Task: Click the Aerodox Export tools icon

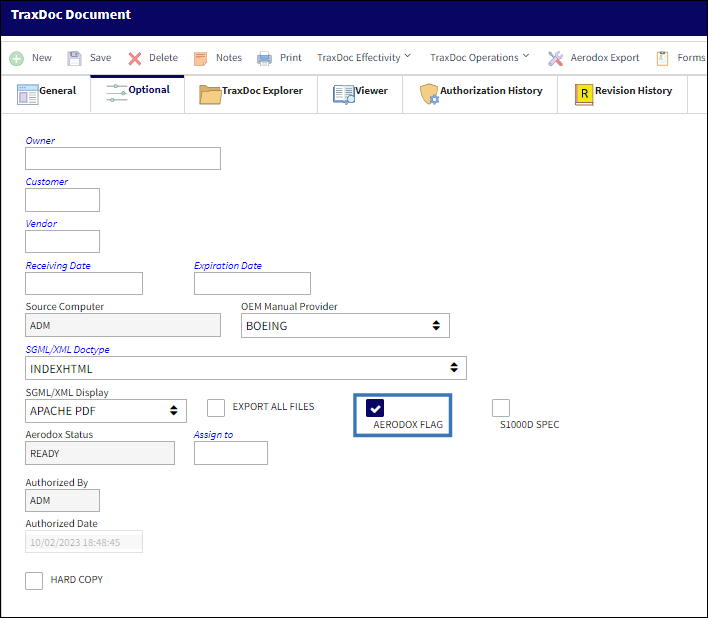Action: (555, 59)
